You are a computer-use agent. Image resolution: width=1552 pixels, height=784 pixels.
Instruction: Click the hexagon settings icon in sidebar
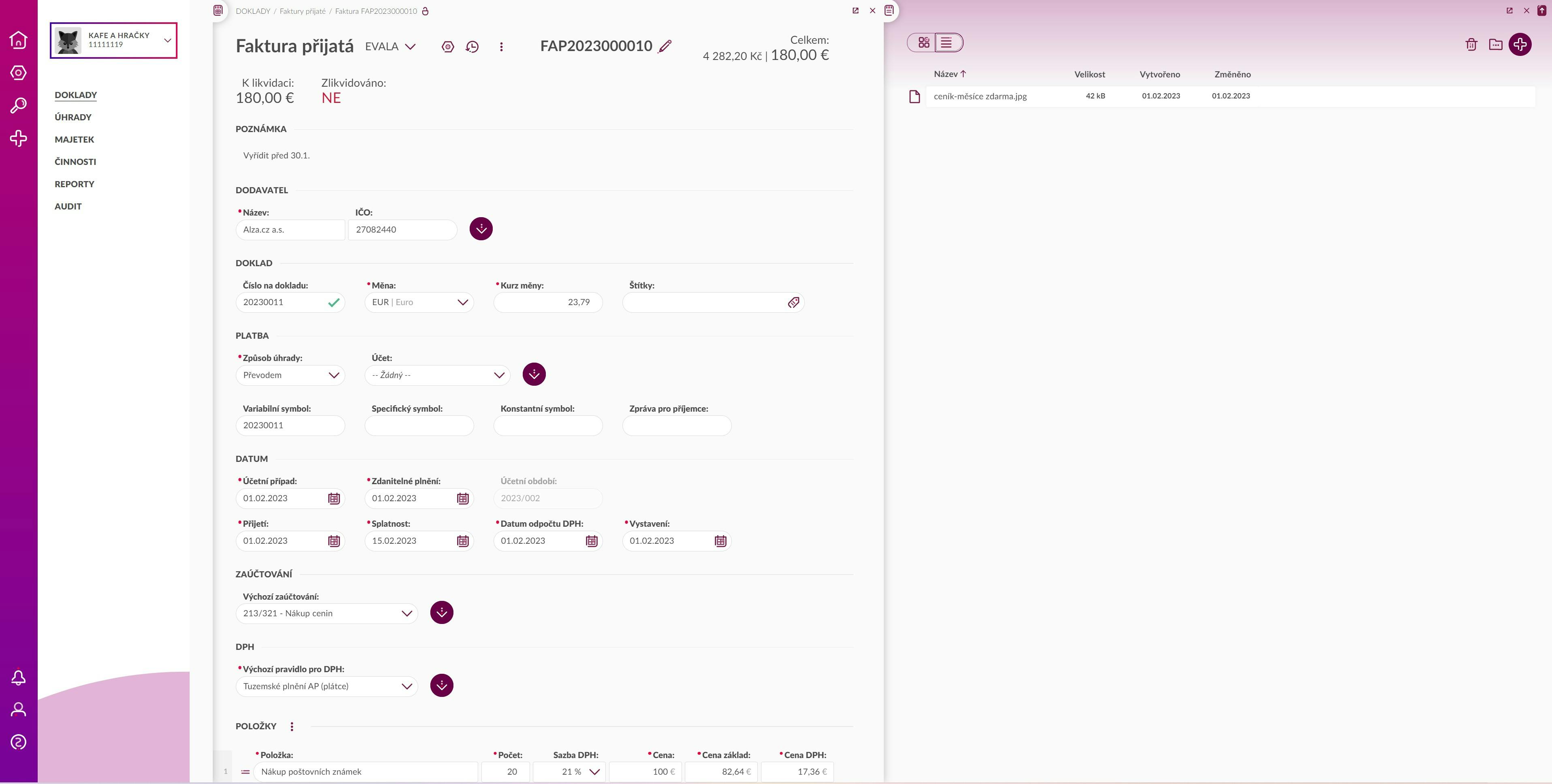[x=19, y=73]
